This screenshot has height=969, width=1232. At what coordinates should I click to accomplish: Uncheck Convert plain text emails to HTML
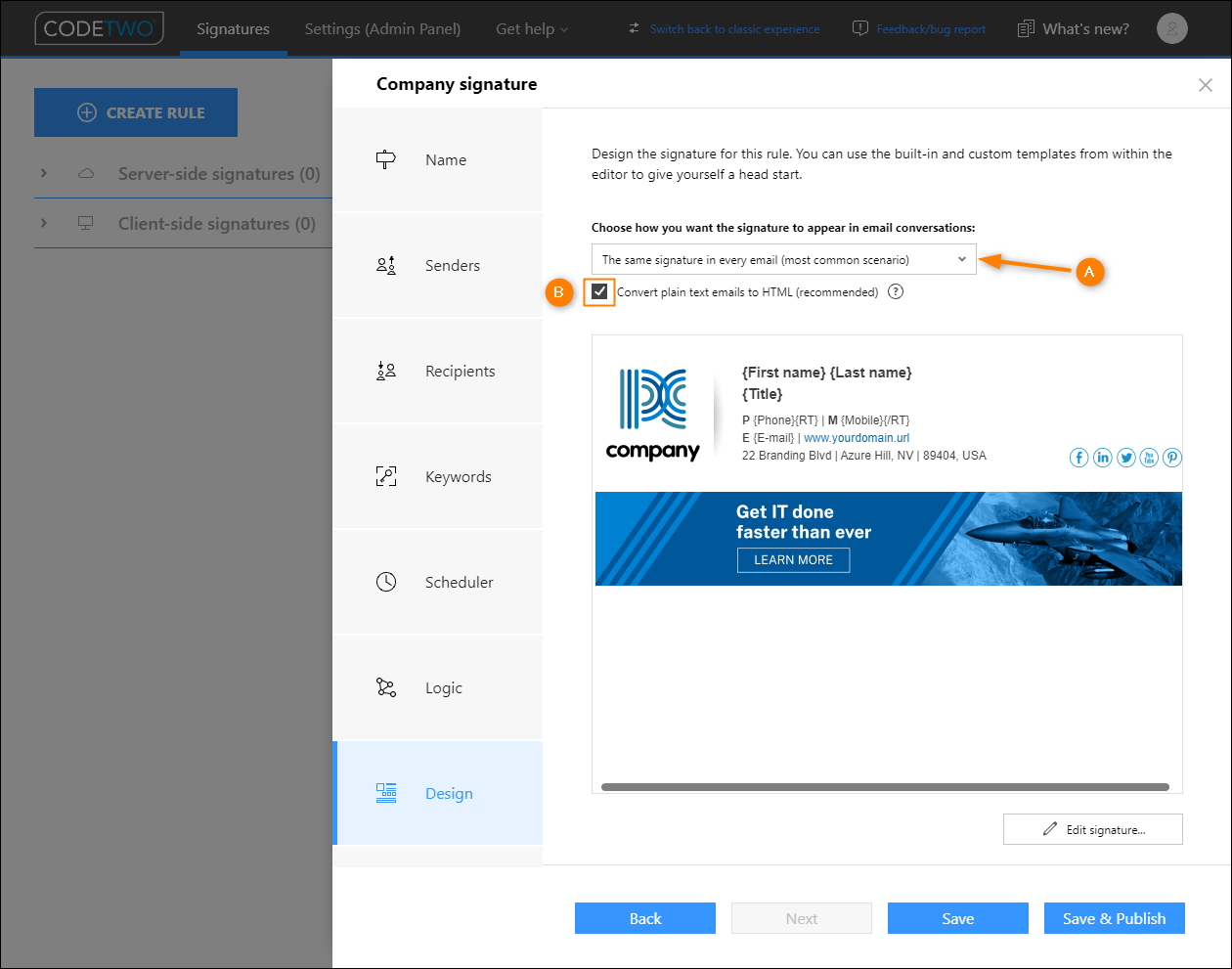599,291
